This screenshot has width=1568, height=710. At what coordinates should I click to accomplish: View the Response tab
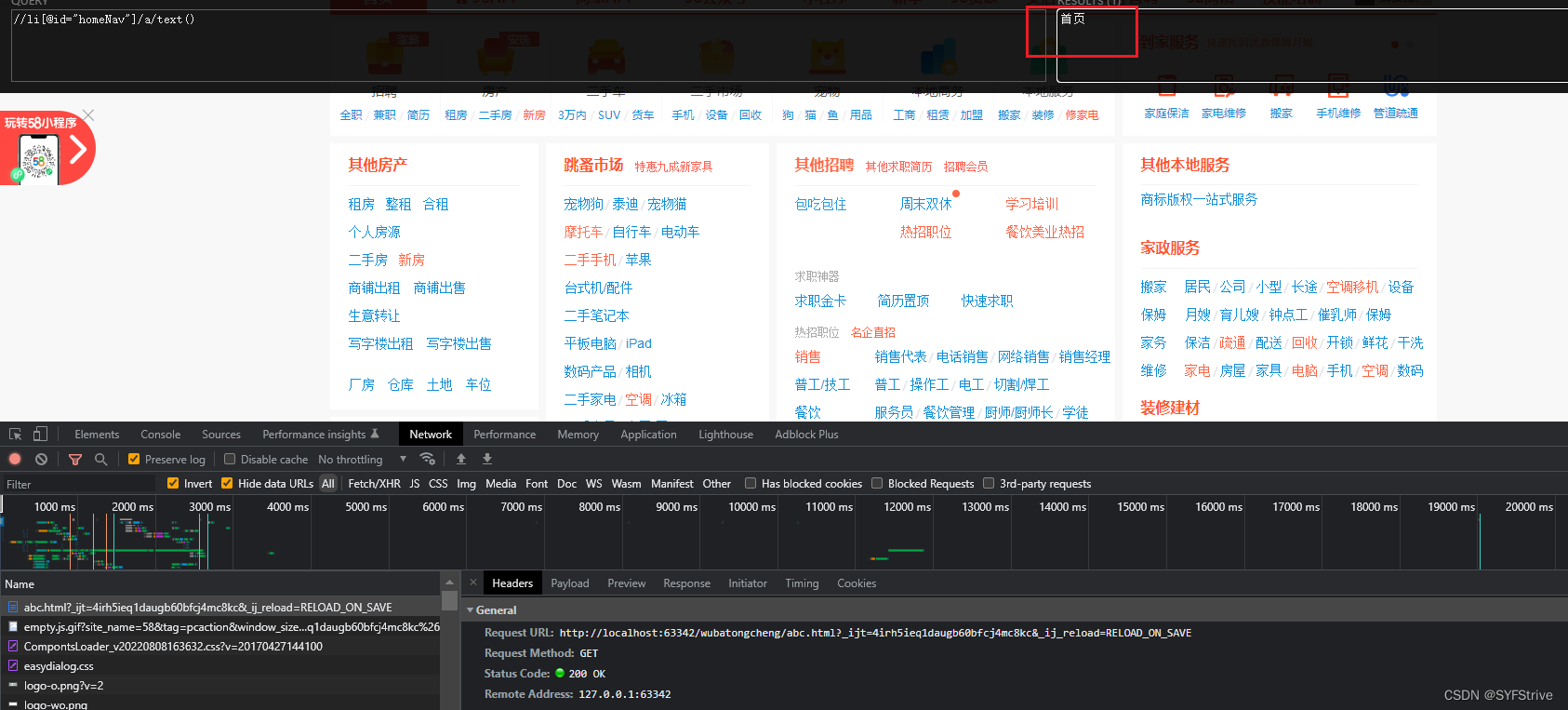coord(686,583)
